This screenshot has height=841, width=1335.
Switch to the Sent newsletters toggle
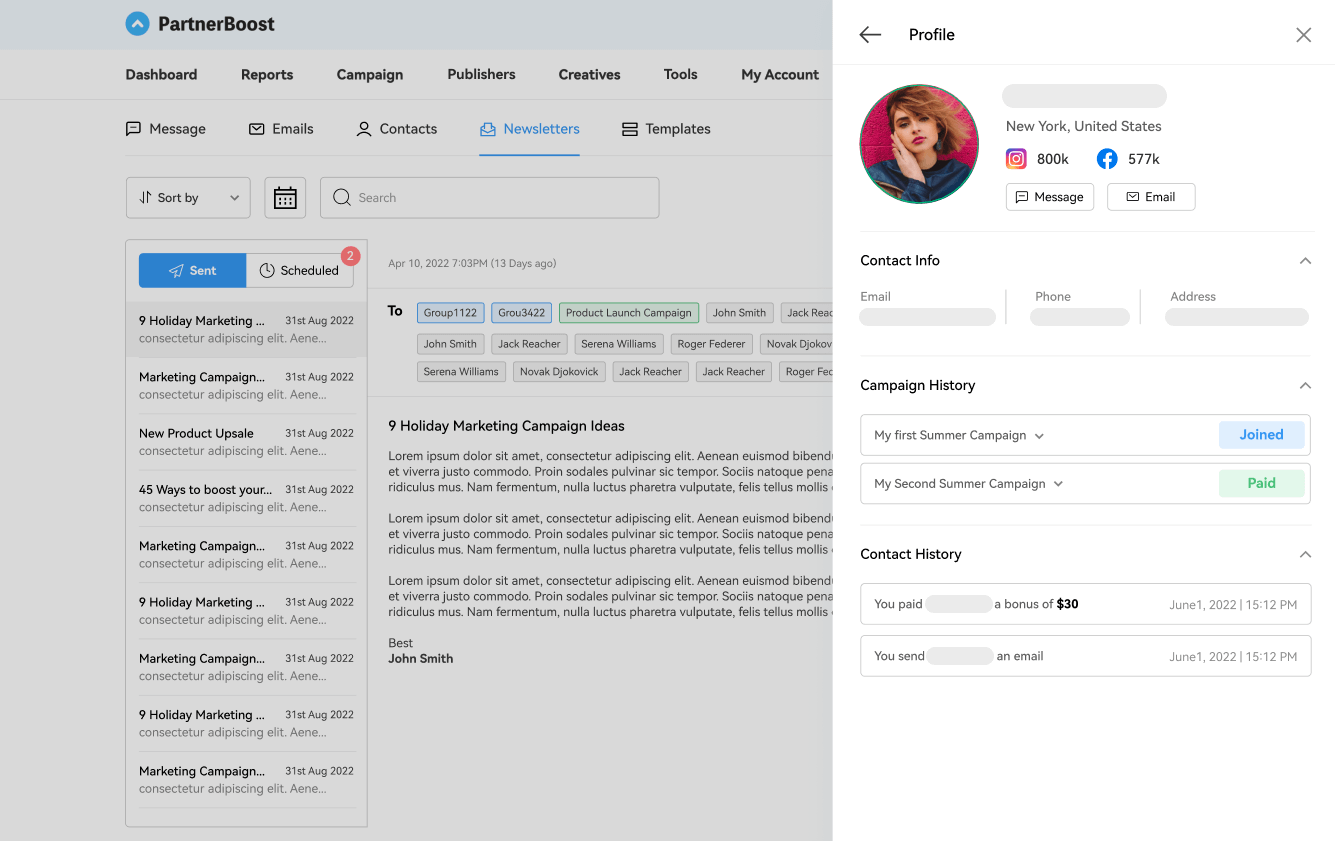192,271
